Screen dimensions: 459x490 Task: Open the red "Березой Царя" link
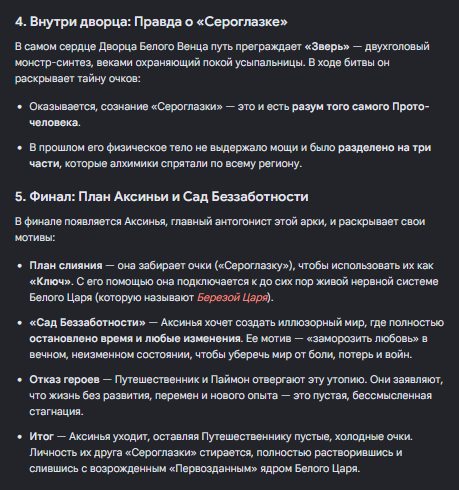click(x=232, y=297)
